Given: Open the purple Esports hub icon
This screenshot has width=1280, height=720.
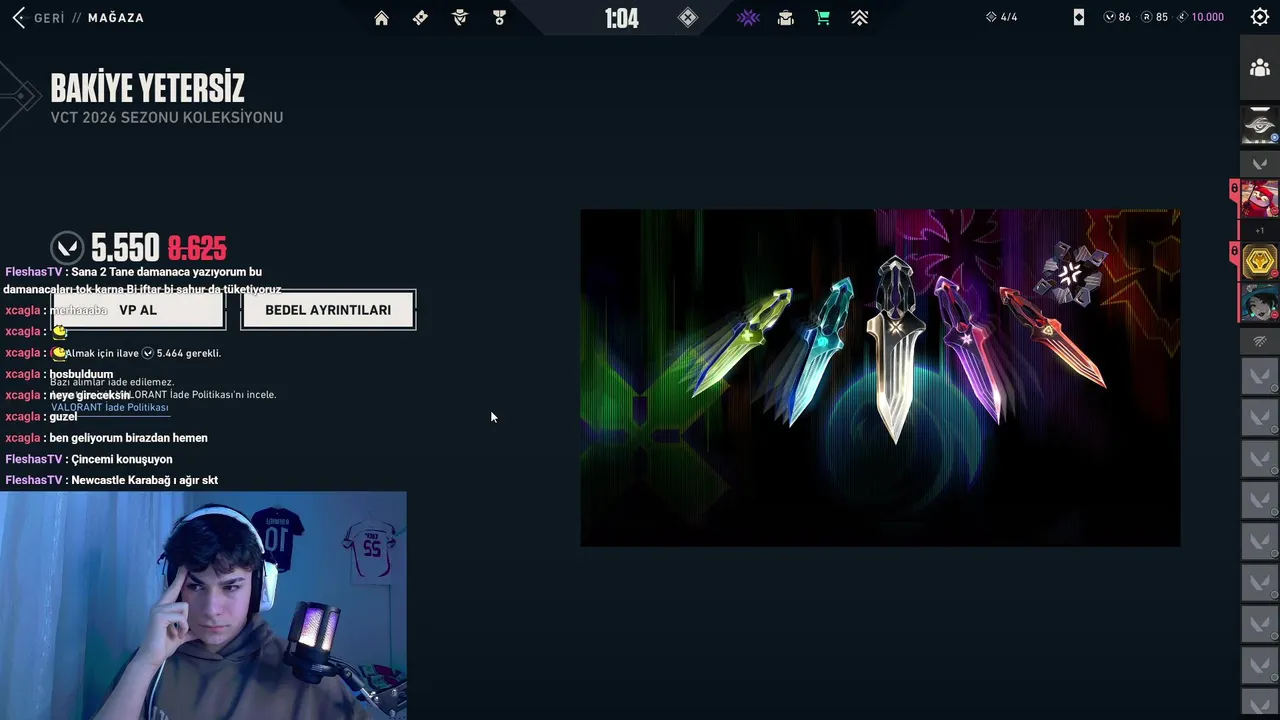Looking at the screenshot, I should click(x=748, y=17).
